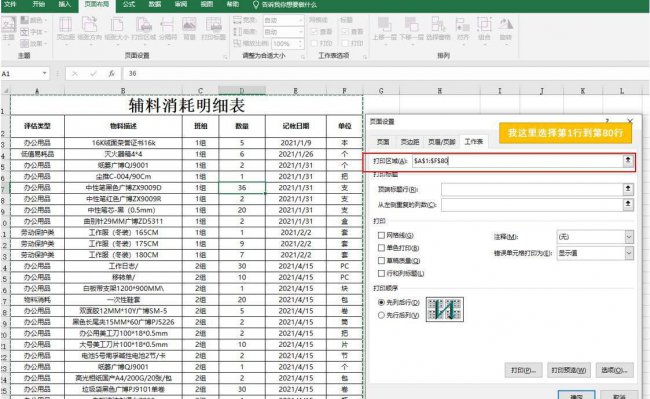
Task: Open the 文件 file tab
Action: click(10, 4)
